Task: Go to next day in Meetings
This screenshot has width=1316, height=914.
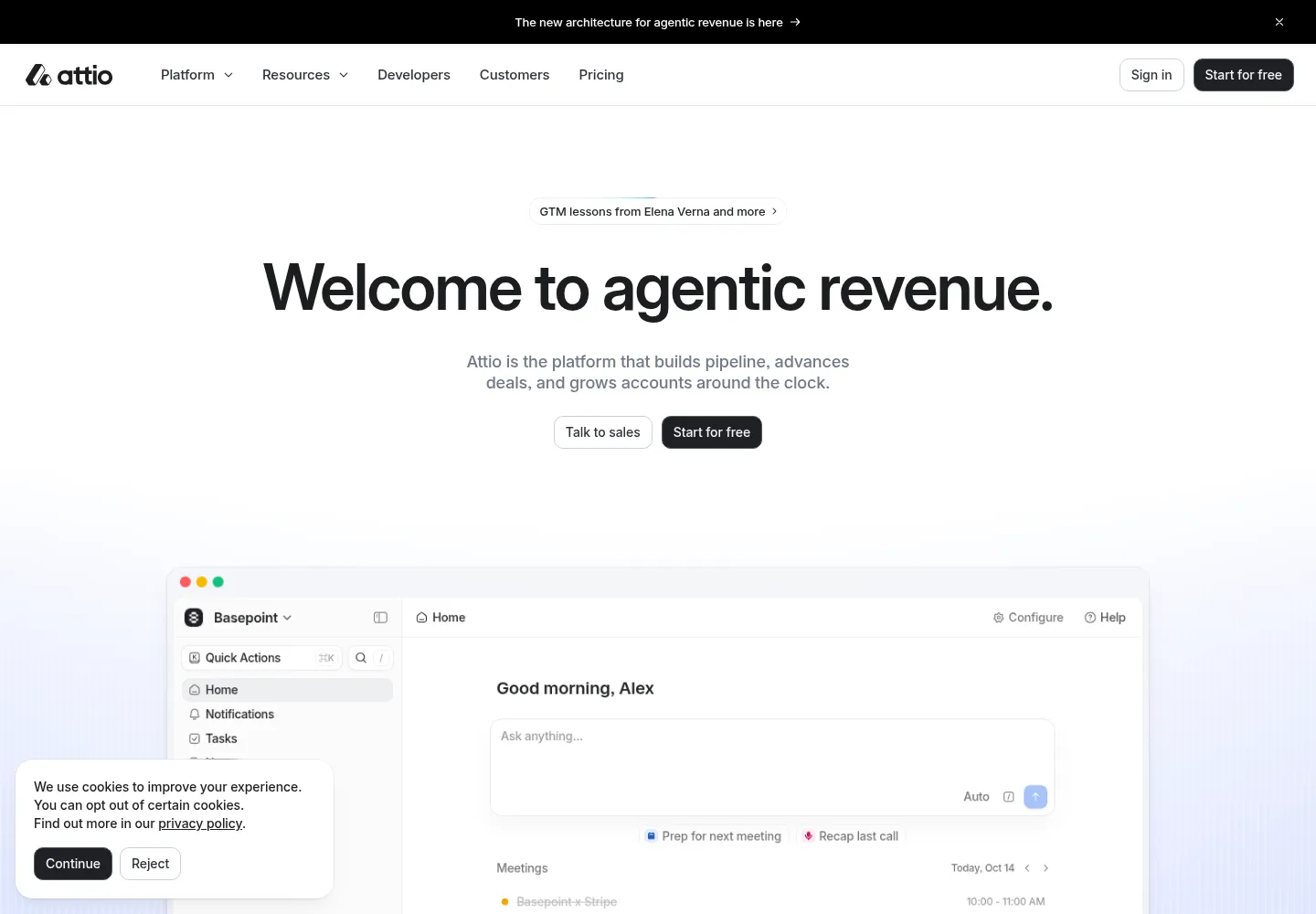Action: [x=1046, y=868]
